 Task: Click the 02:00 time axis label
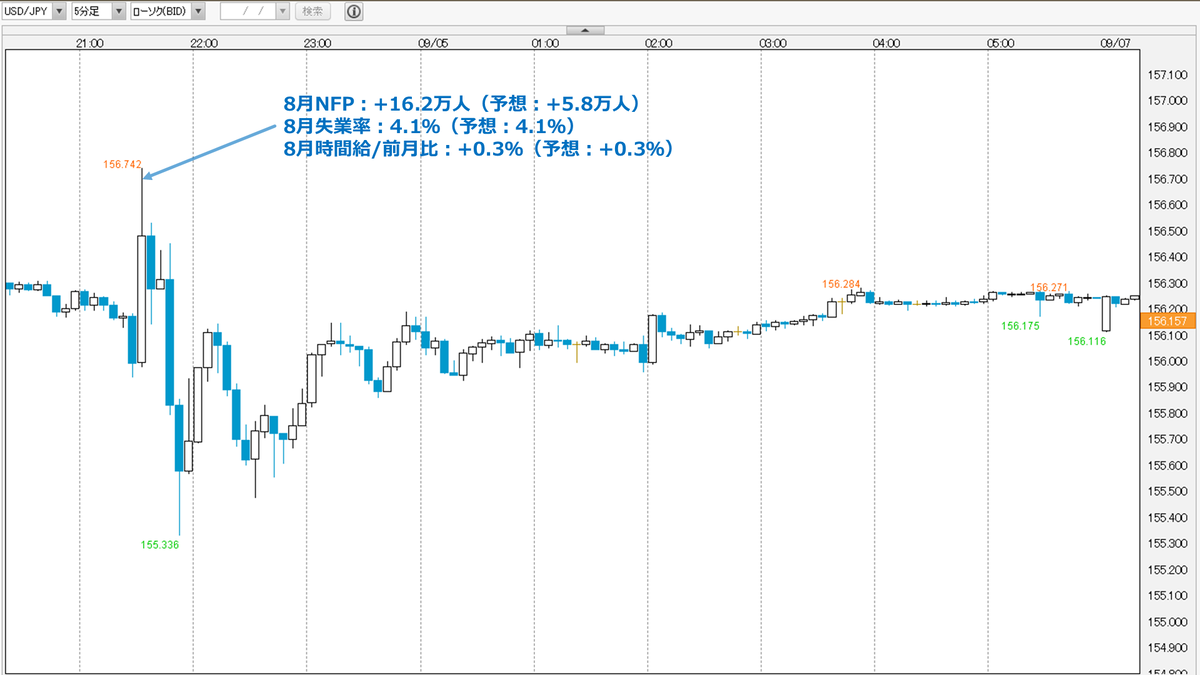(659, 44)
